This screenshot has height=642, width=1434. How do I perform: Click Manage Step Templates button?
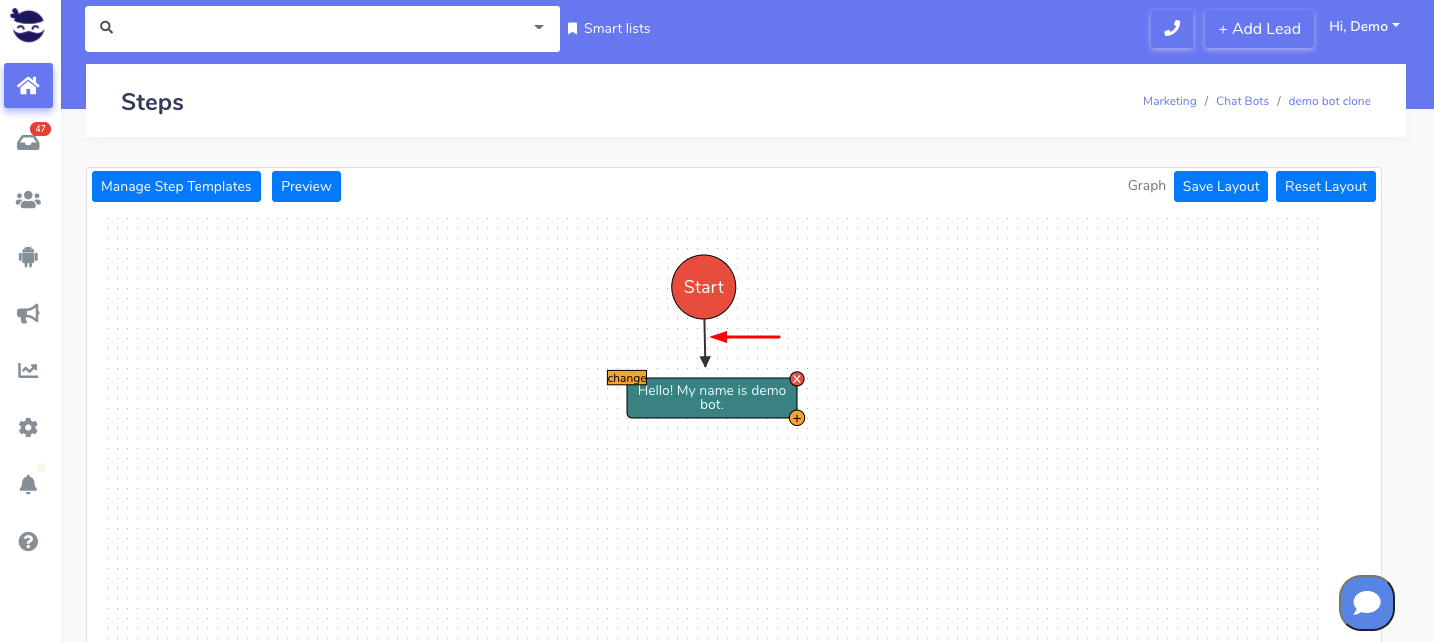coord(176,187)
